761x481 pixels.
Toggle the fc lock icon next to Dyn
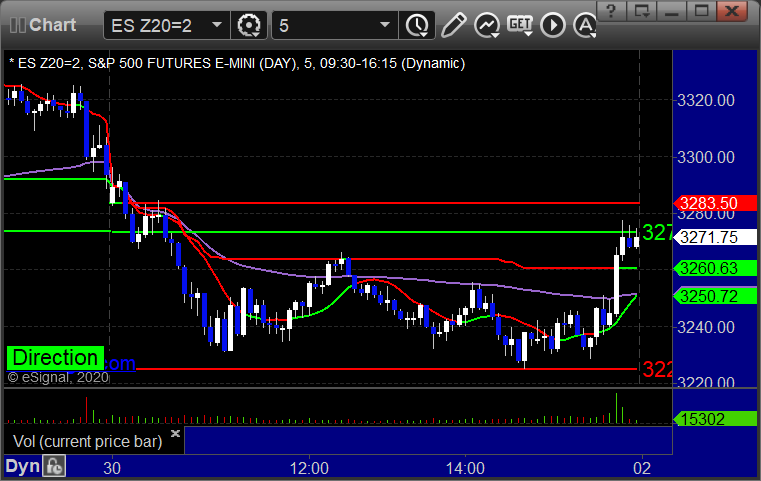pyautogui.click(x=54, y=466)
